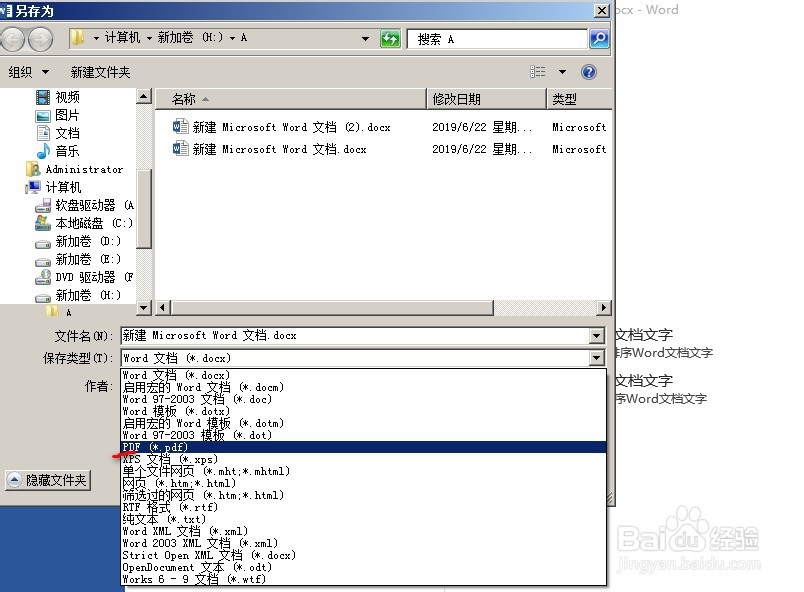Choose 纯文本 (*.txt) option
Screen dimensions: 804x592
tap(364, 519)
